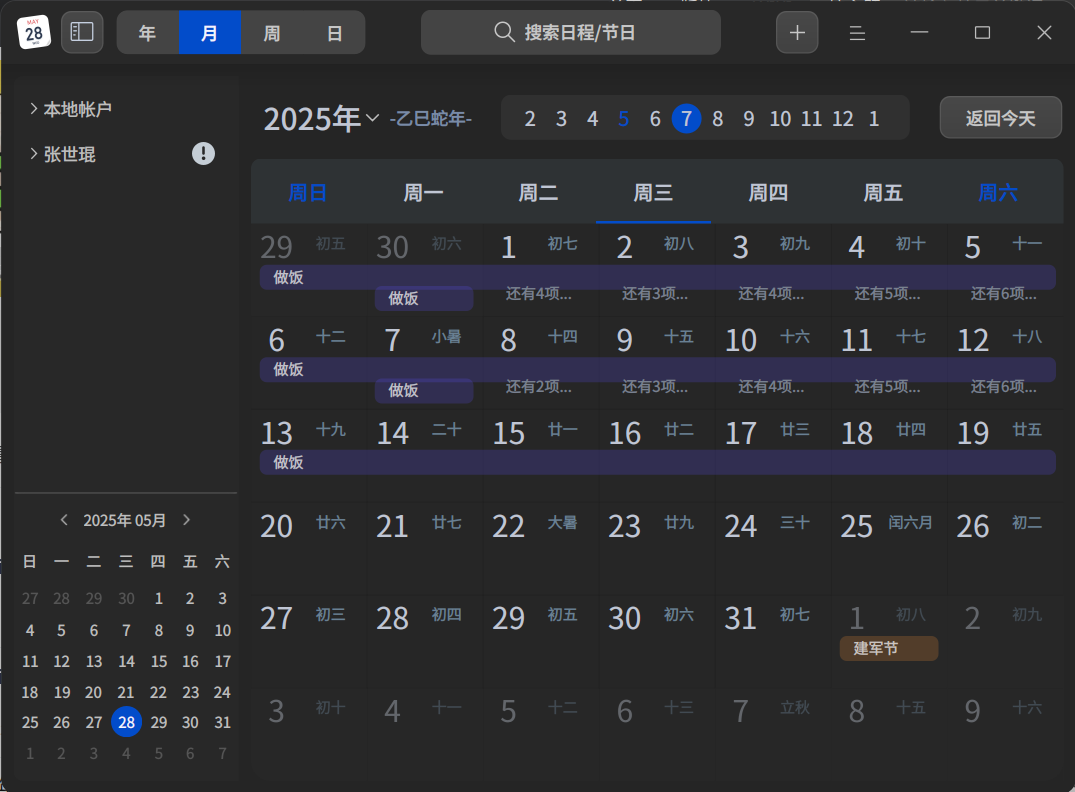
Task: Click the 返回今天 button
Action: click(1000, 118)
